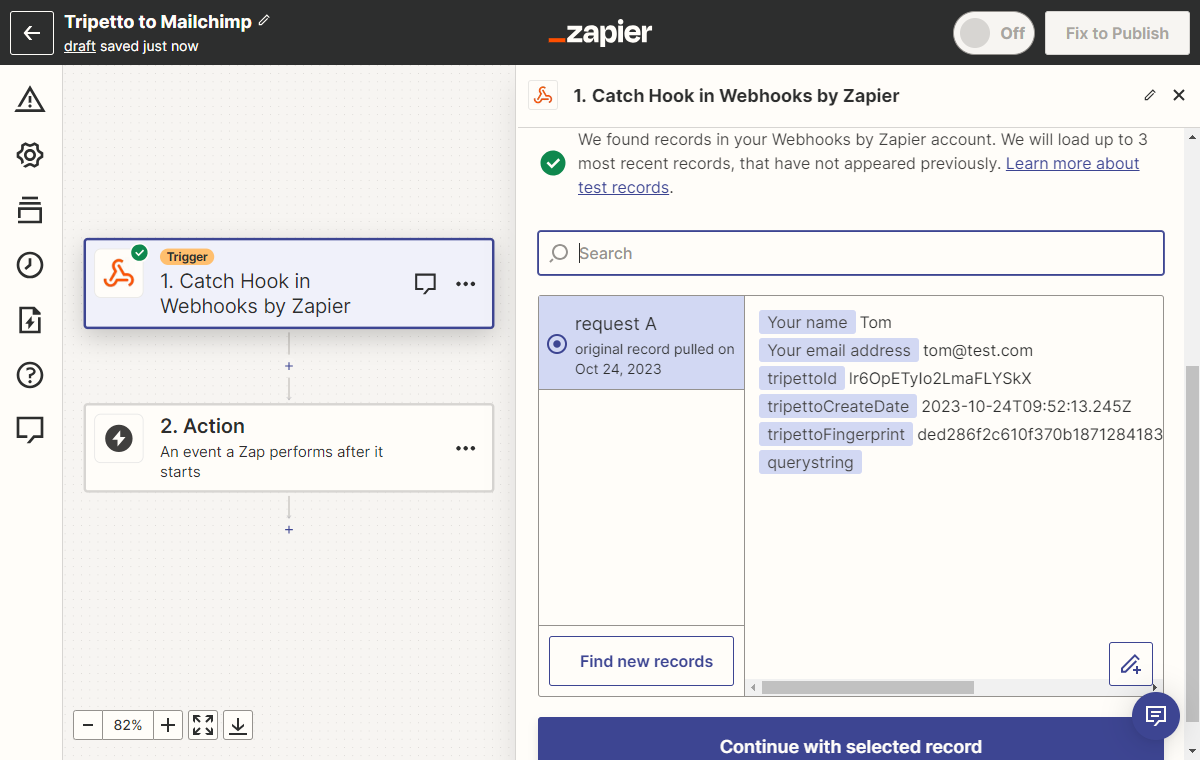Screen dimensions: 1200x760
Task: Click the Trigger badge label
Action: point(187,257)
